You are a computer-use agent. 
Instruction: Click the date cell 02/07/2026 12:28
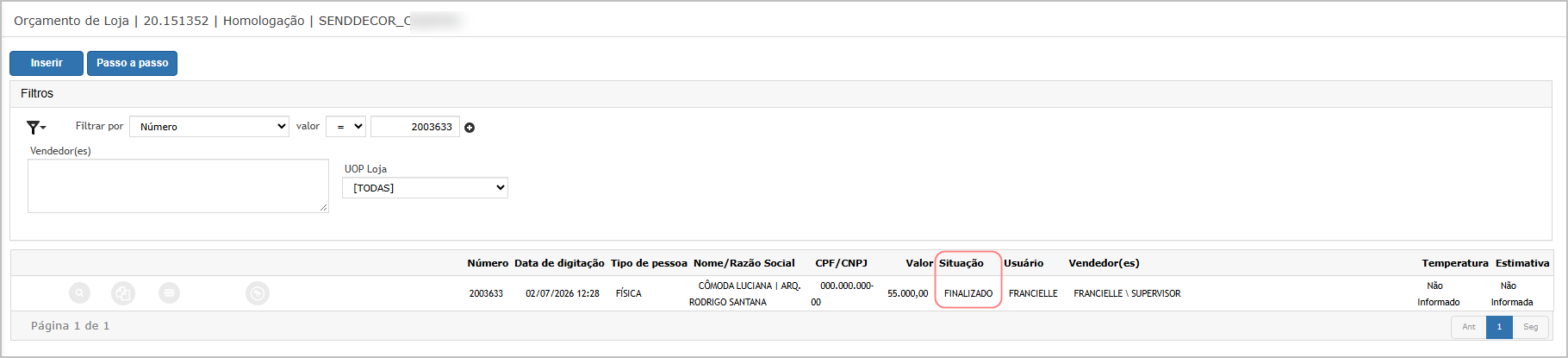tap(563, 293)
